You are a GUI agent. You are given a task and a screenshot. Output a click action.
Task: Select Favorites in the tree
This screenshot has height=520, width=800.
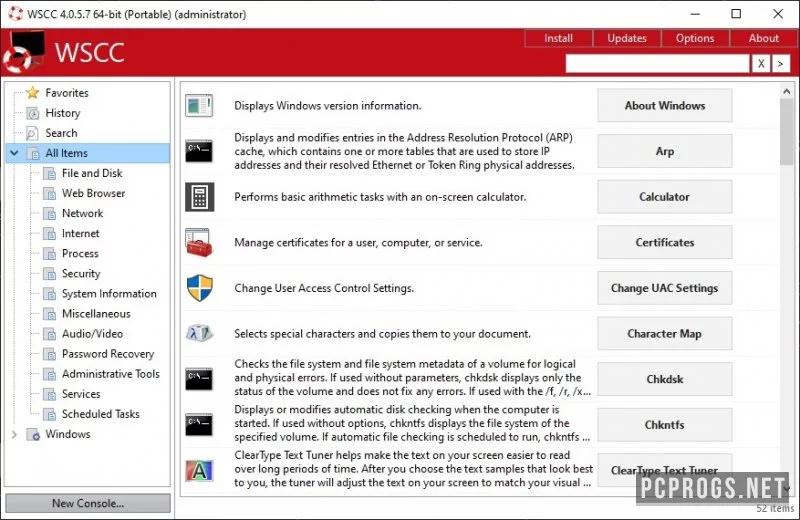pyautogui.click(x=67, y=93)
